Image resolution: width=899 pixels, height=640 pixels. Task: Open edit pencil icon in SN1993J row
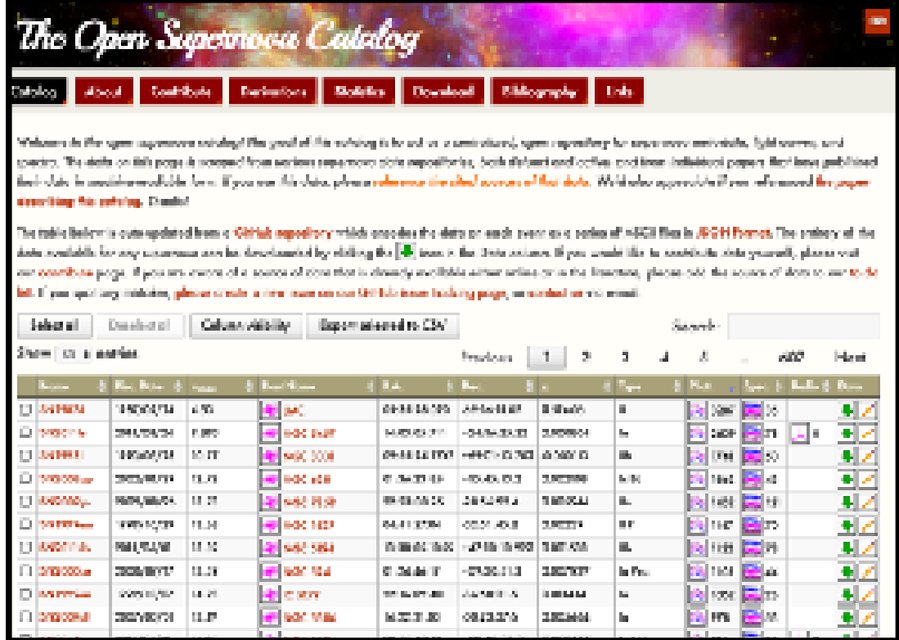pyautogui.click(x=867, y=456)
